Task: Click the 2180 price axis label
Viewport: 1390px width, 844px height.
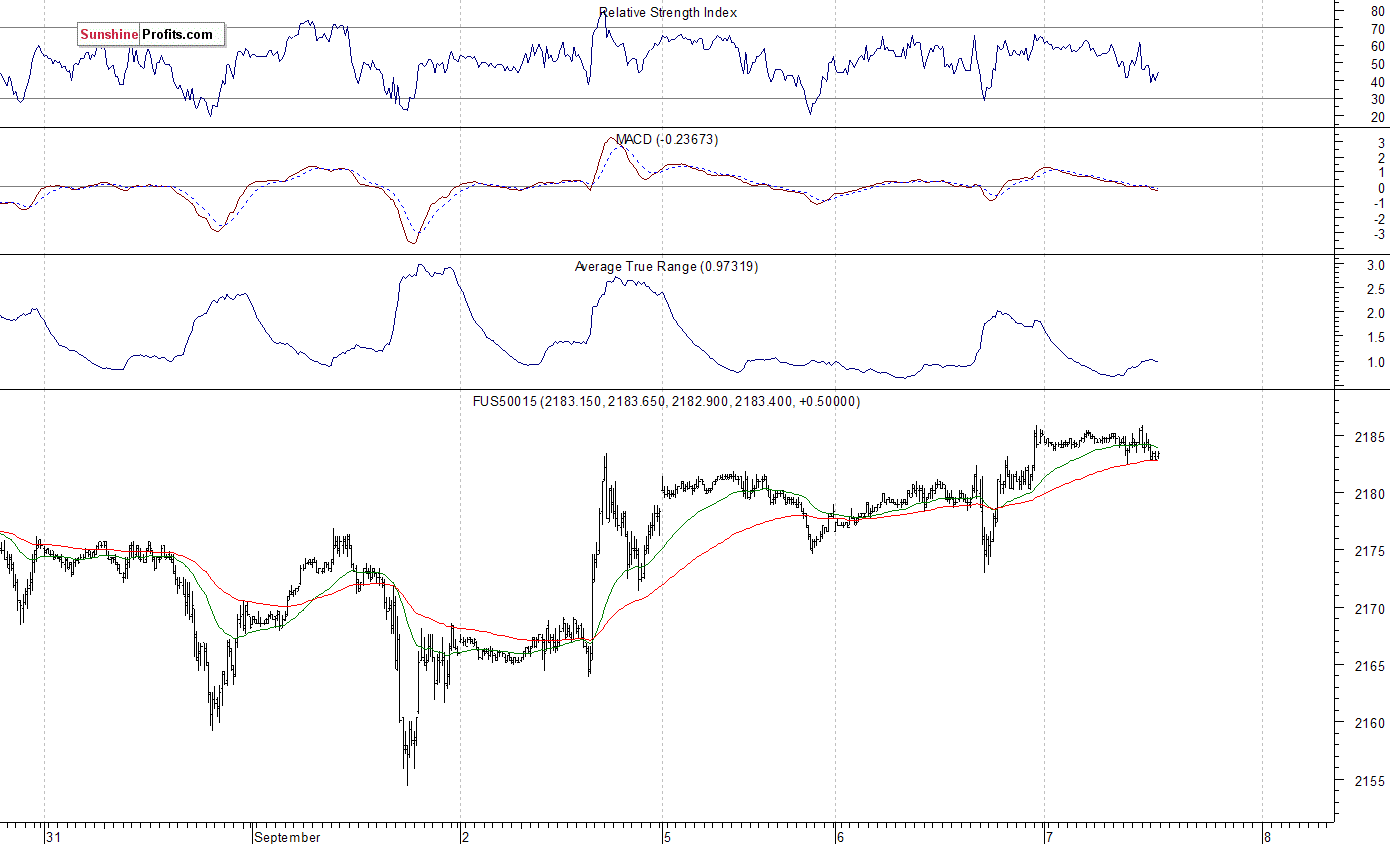Action: tap(1372, 495)
